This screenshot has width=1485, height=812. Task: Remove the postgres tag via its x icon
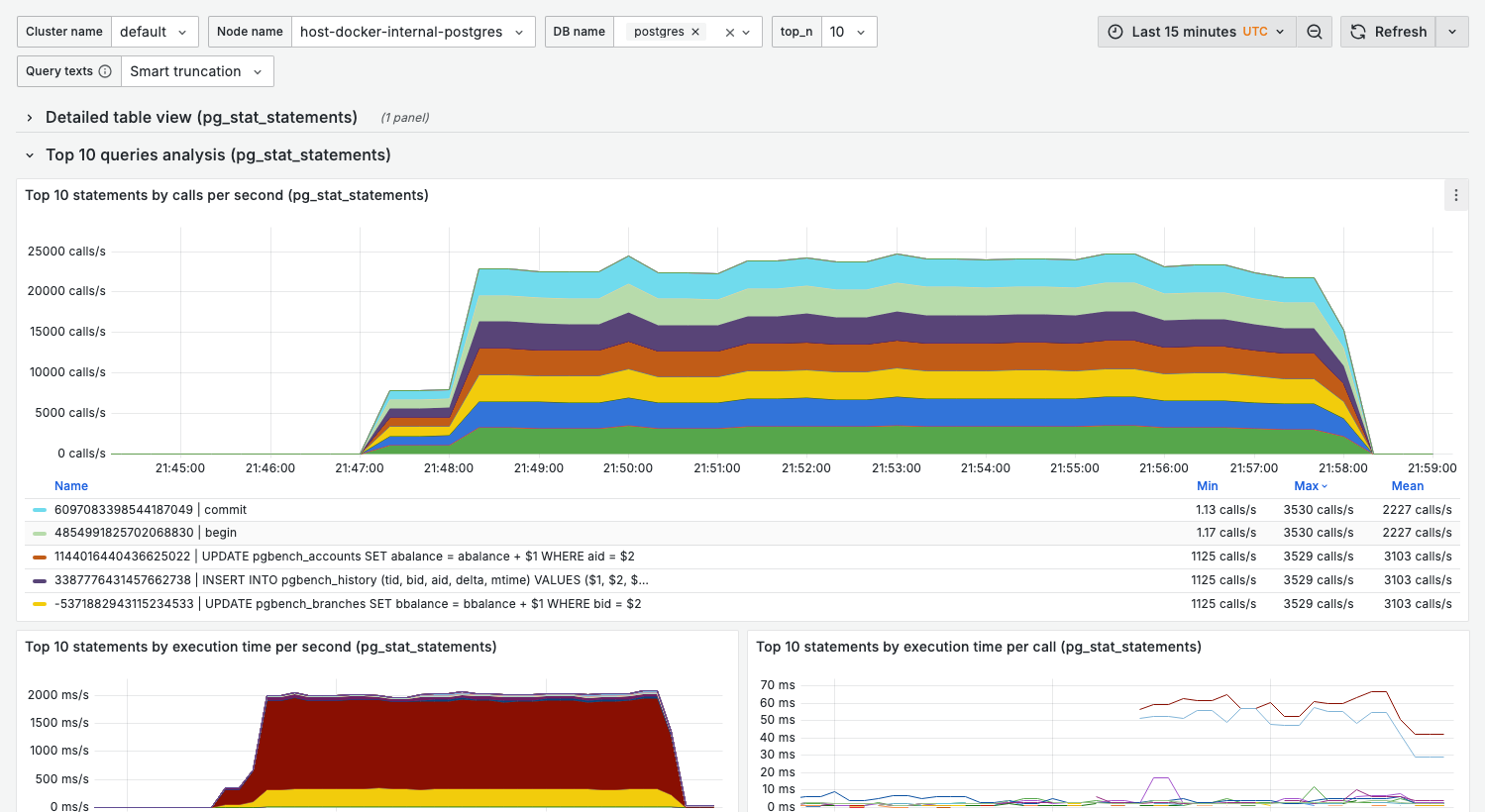click(x=695, y=31)
